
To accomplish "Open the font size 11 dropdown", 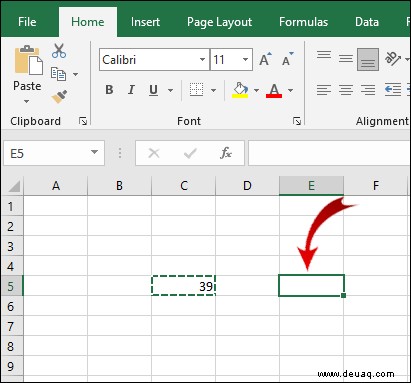I will click(246, 60).
